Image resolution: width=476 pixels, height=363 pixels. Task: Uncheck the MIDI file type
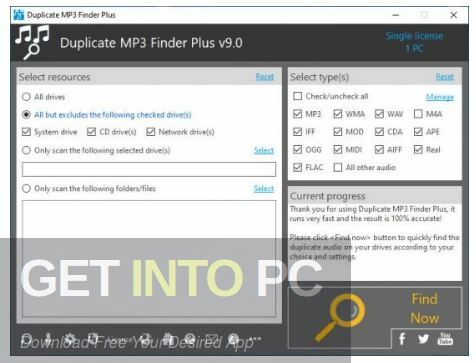[338, 149]
